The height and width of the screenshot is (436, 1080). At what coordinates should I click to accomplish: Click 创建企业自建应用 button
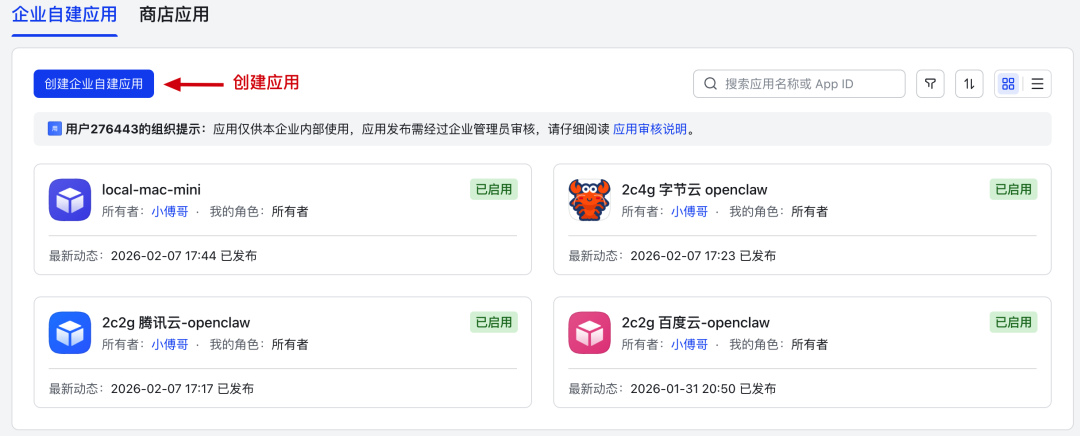94,84
